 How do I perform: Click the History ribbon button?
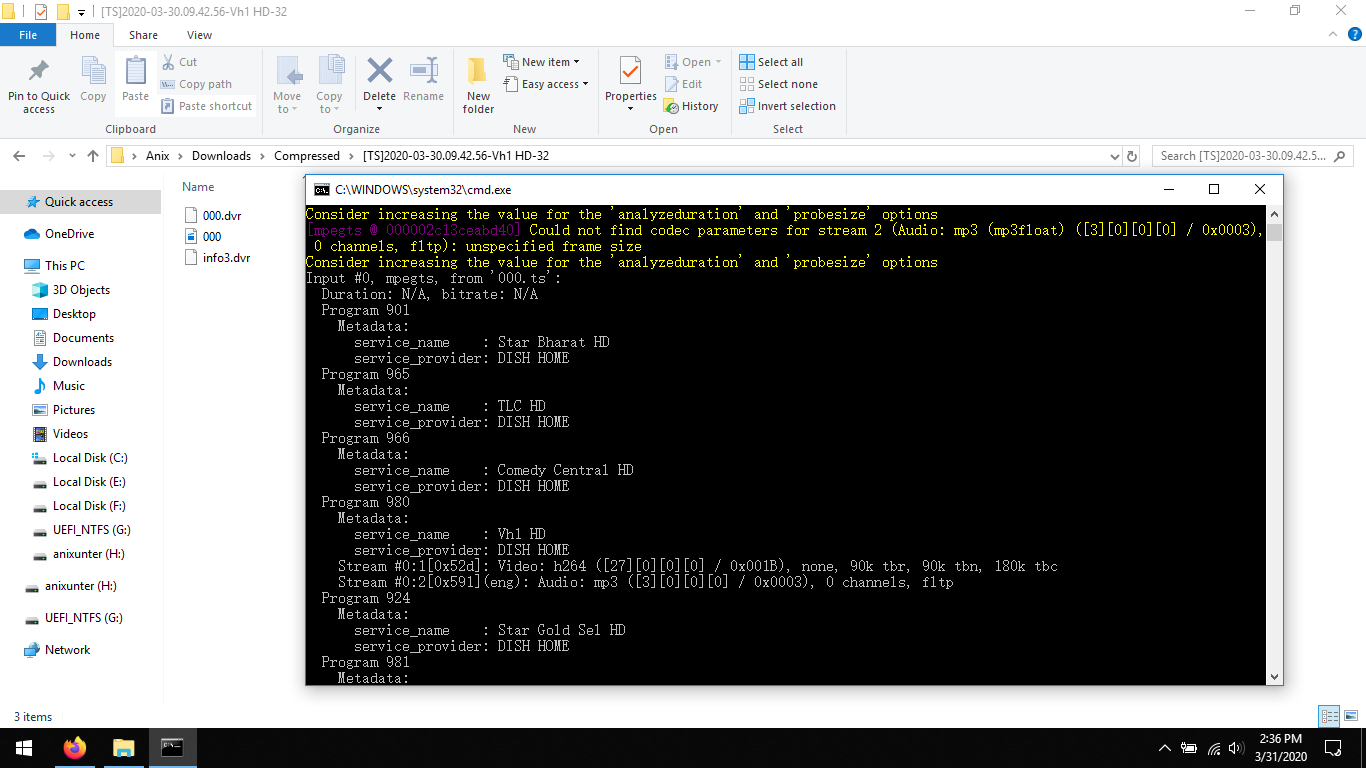coord(692,106)
